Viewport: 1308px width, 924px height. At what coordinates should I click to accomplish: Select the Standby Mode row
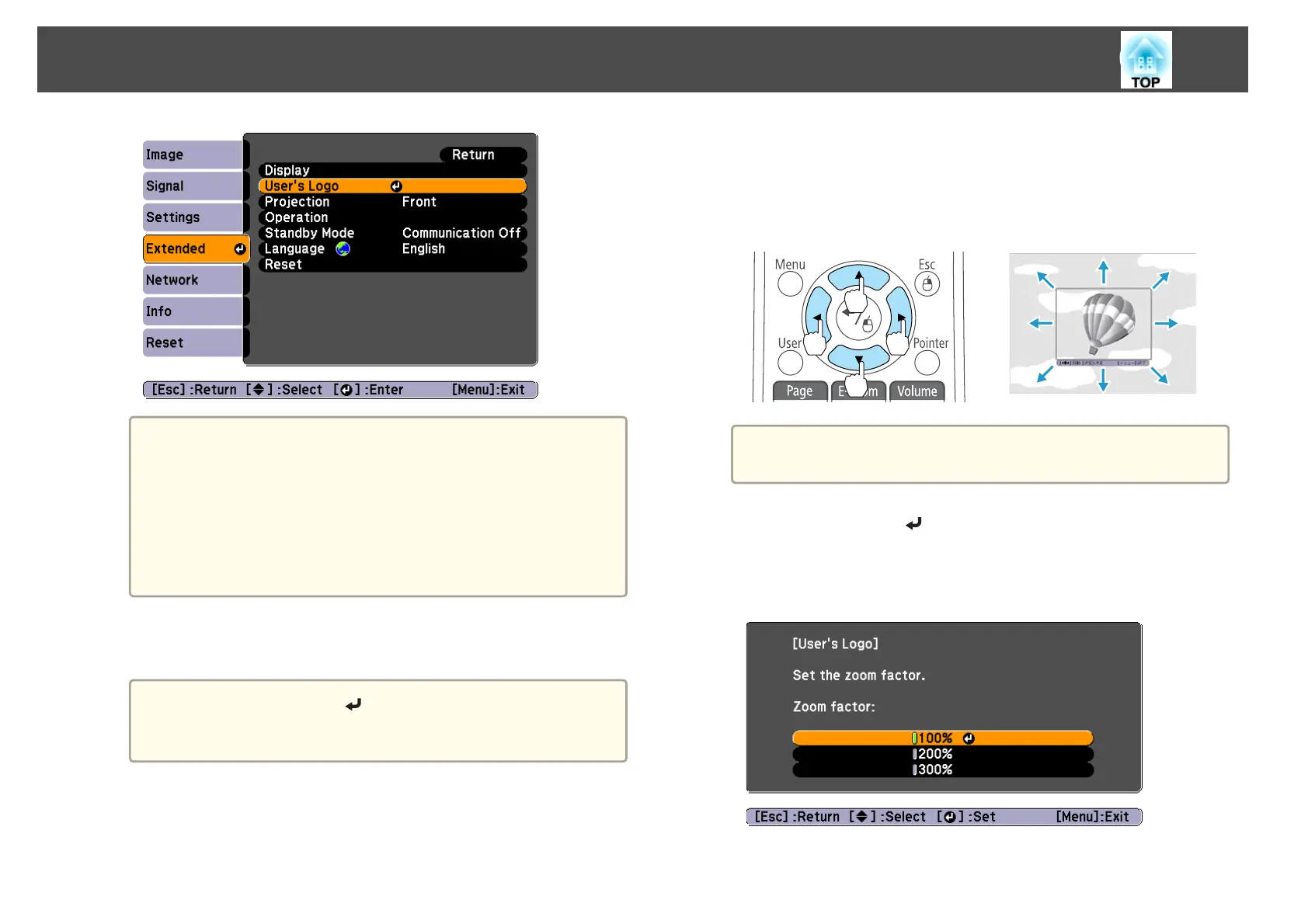coord(392,233)
